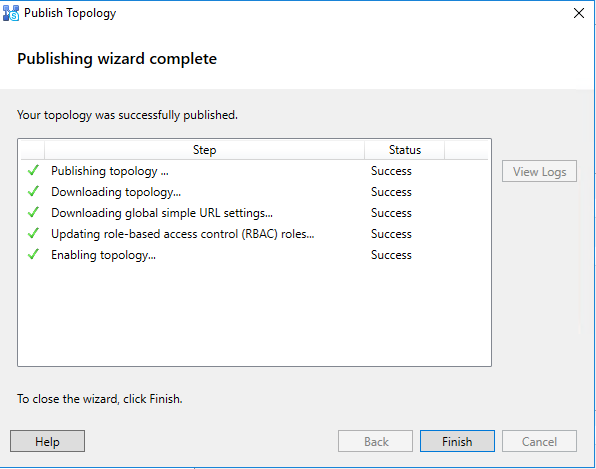Open Help for the publishing wizard
596x469 pixels.
pyautogui.click(x=48, y=441)
